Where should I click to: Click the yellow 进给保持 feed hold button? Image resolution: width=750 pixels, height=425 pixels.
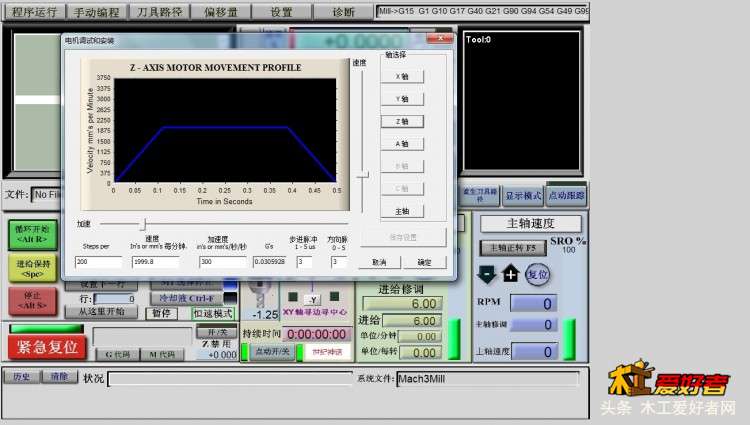tap(33, 268)
